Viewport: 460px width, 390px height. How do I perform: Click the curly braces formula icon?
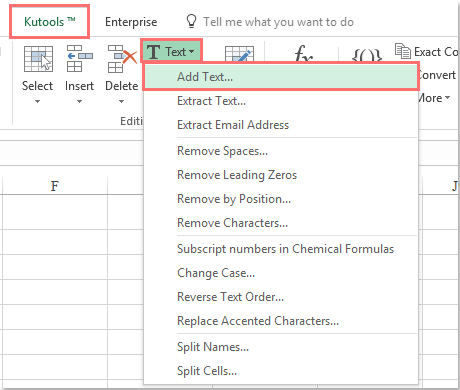pos(367,55)
